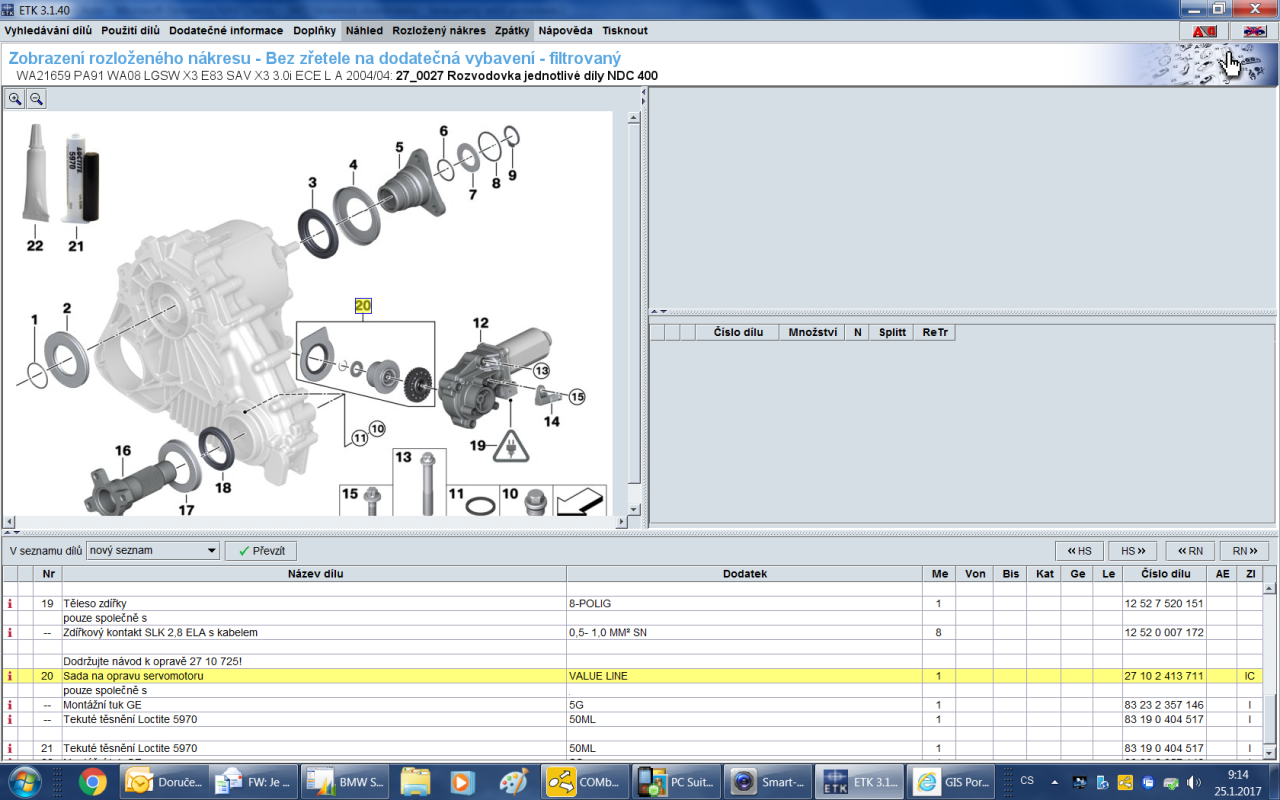Select the Sada na opravu servomotoru row

(x=300, y=676)
